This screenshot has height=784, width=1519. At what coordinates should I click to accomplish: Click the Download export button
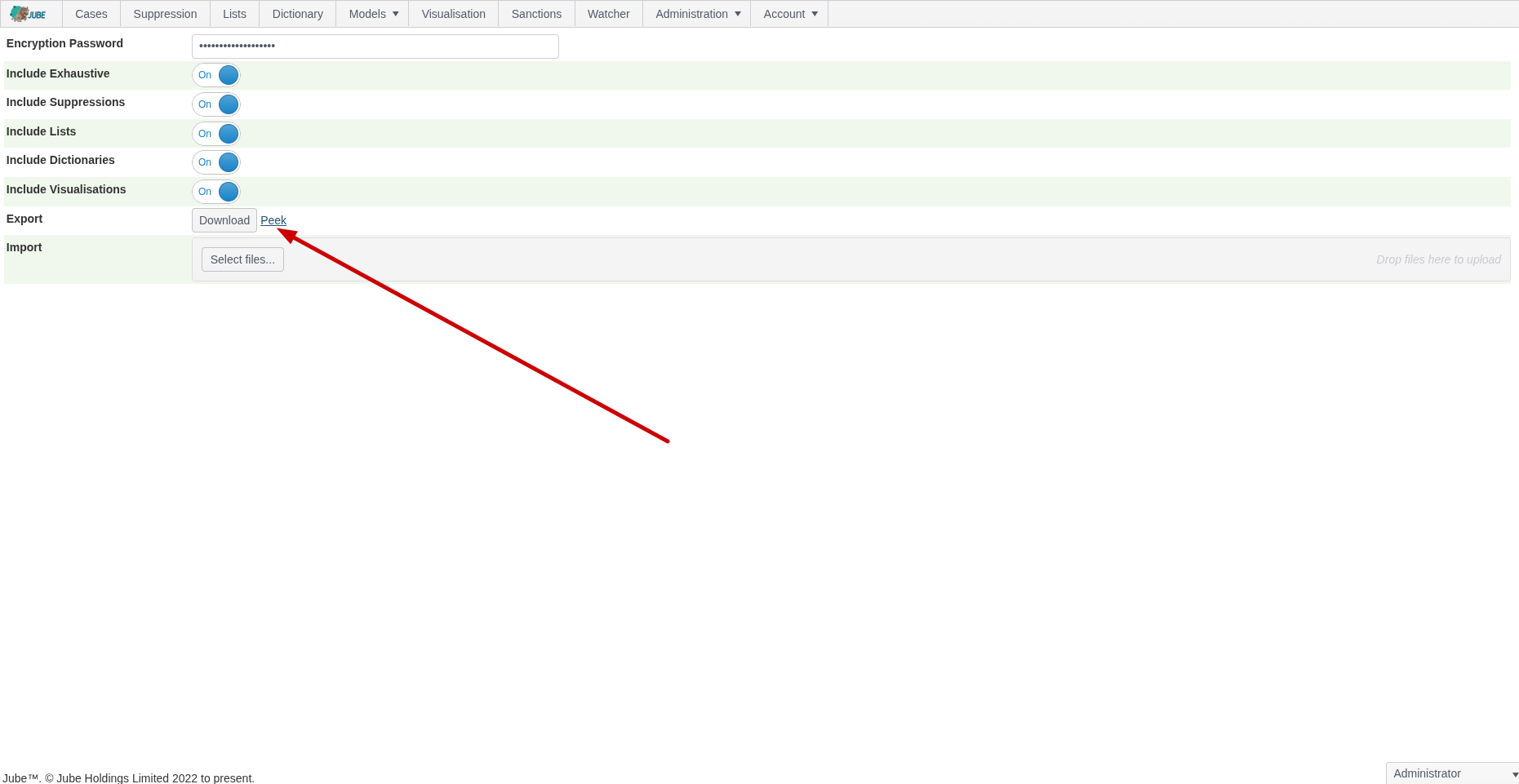pyautogui.click(x=224, y=220)
